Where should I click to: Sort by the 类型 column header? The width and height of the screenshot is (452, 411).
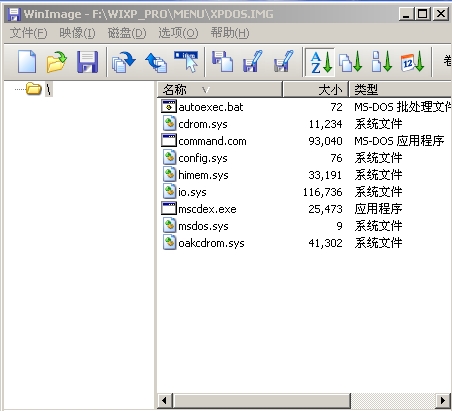(x=400, y=89)
